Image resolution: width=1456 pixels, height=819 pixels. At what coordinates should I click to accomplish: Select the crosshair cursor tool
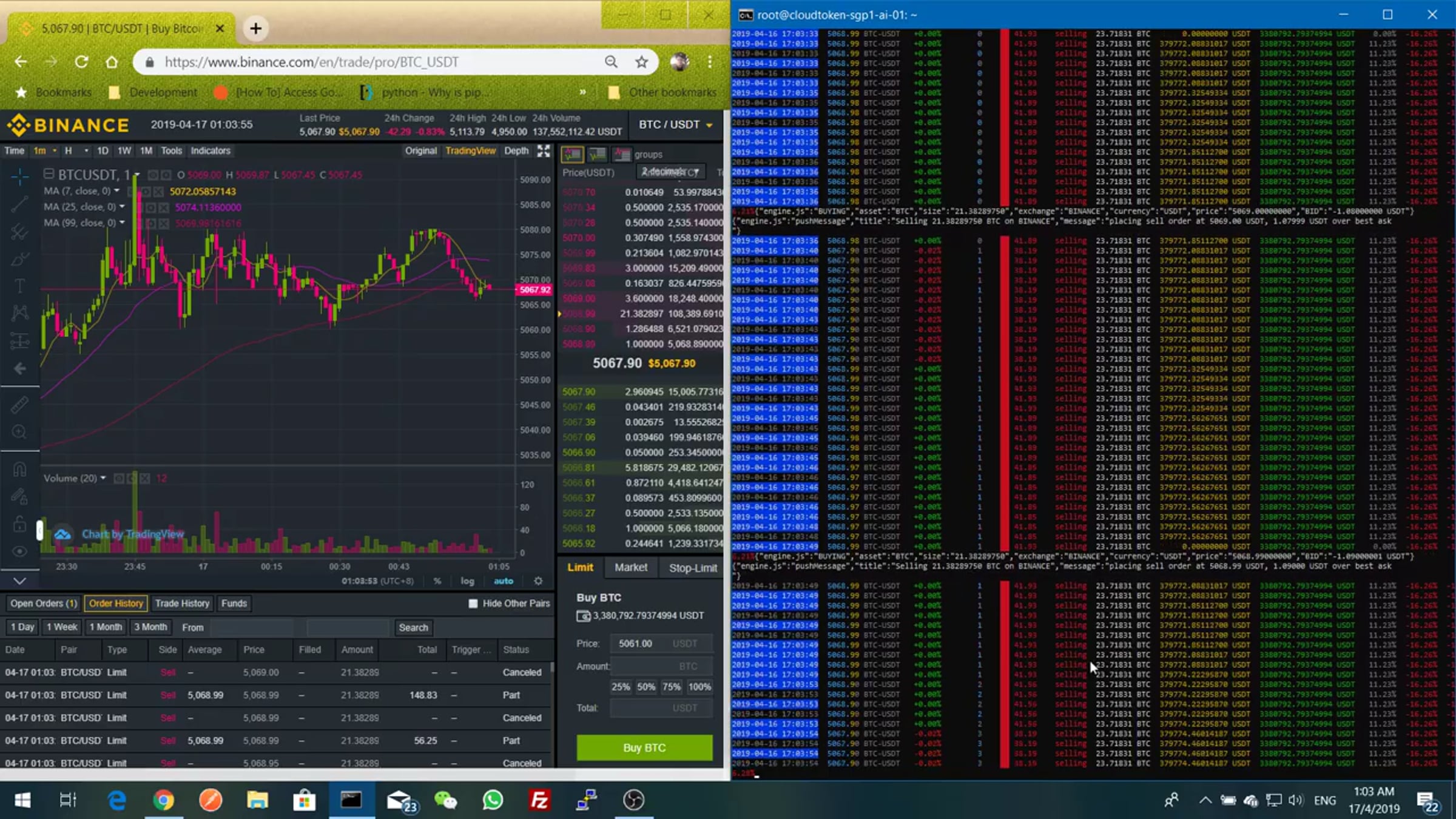pos(19,177)
